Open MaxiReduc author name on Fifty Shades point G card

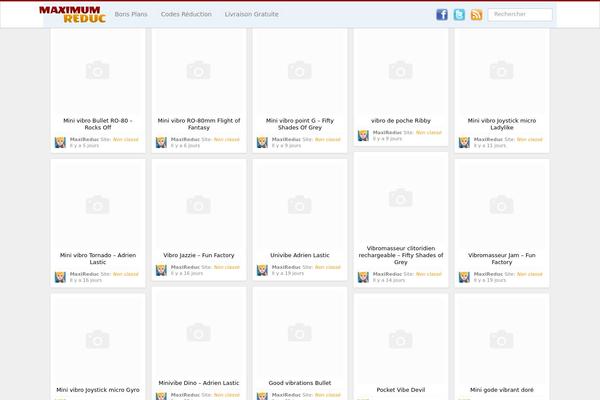pos(286,139)
